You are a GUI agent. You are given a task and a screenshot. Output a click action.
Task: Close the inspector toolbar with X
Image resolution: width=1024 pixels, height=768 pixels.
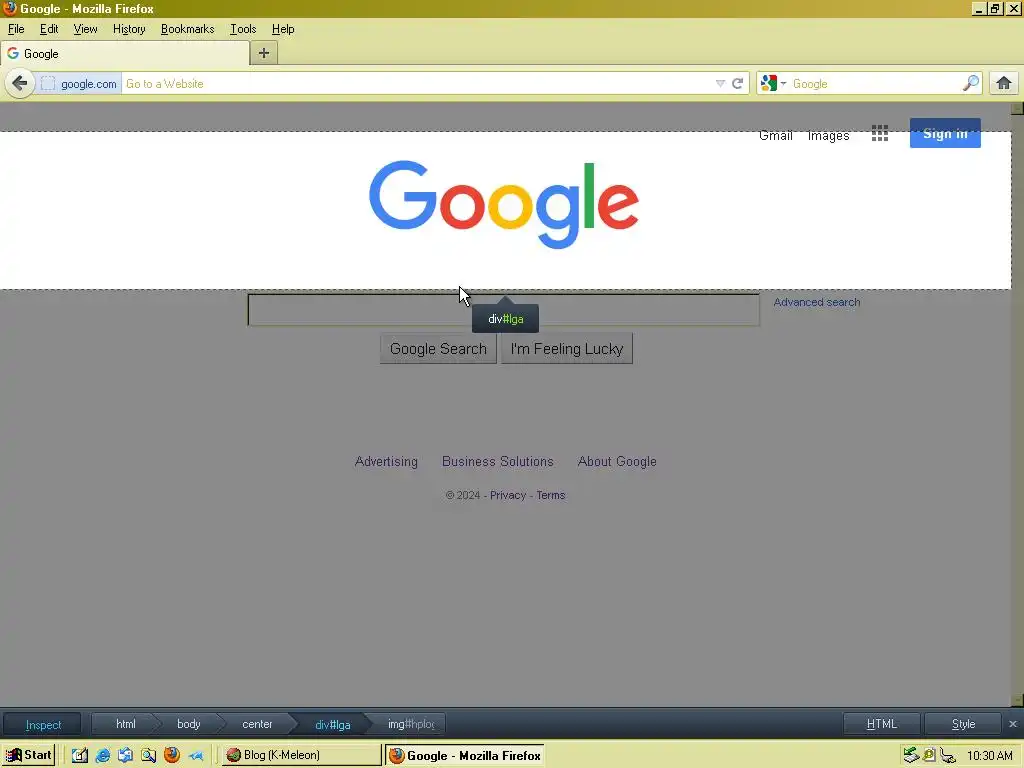(x=1013, y=724)
